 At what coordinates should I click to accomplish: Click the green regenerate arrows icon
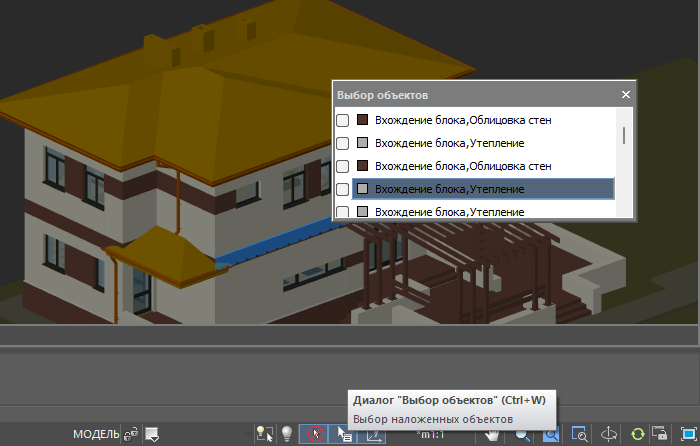coord(638,433)
